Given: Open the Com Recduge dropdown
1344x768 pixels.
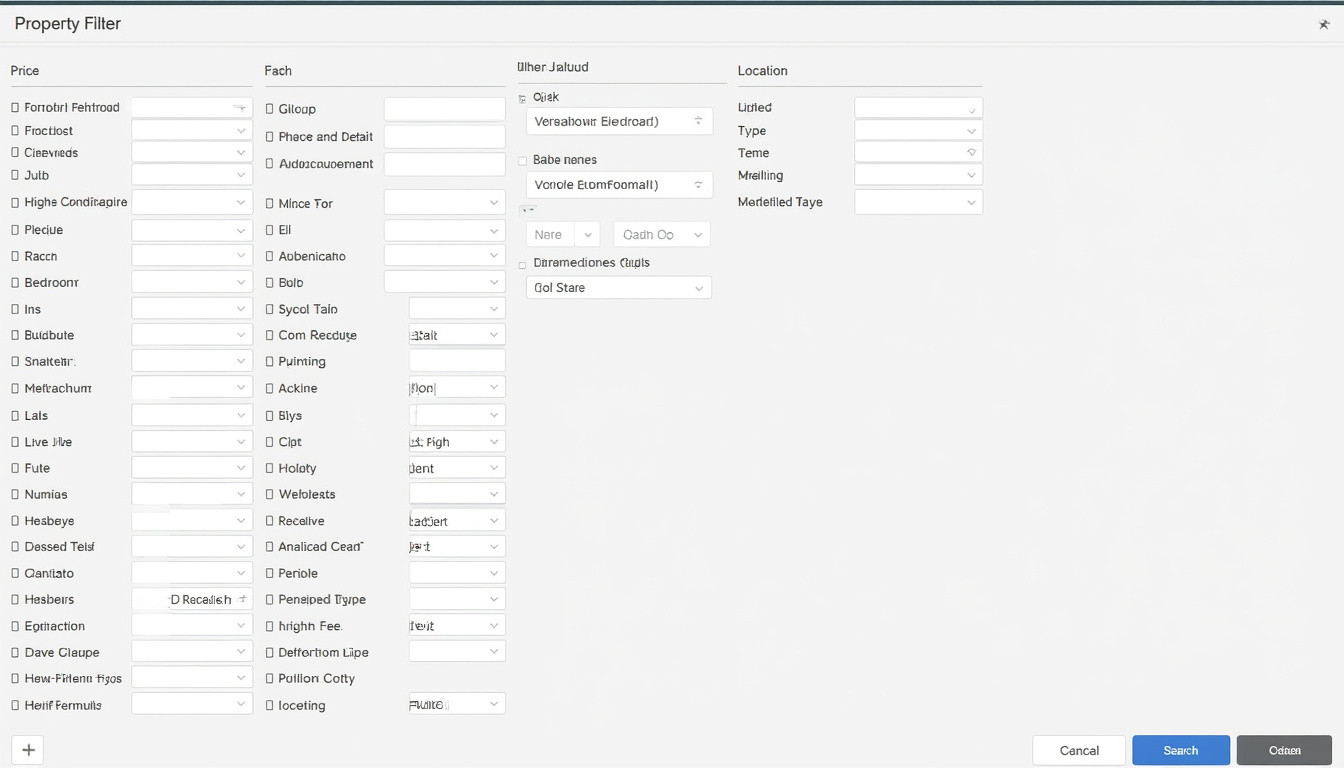Looking at the screenshot, I should (457, 336).
